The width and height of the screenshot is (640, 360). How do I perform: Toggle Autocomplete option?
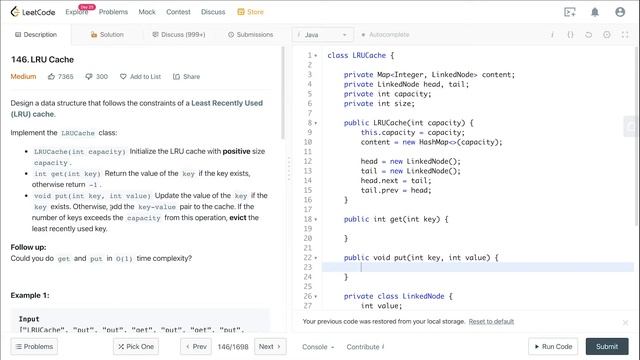point(385,35)
